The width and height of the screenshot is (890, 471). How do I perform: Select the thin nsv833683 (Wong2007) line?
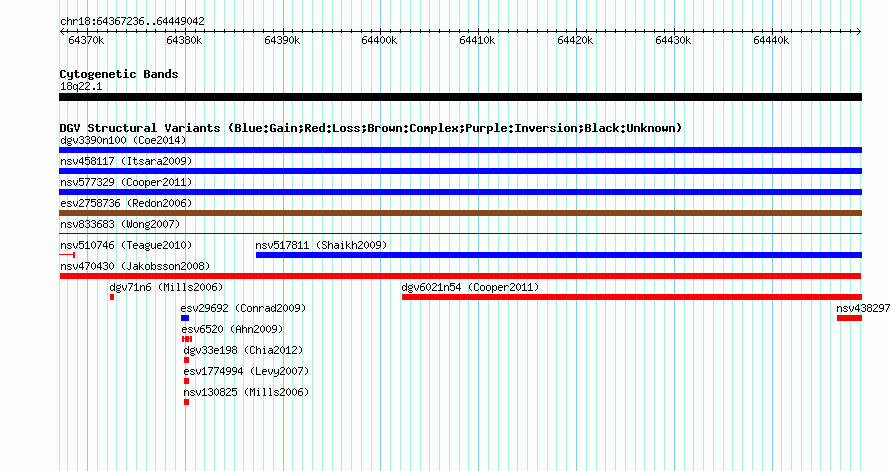coord(460,234)
